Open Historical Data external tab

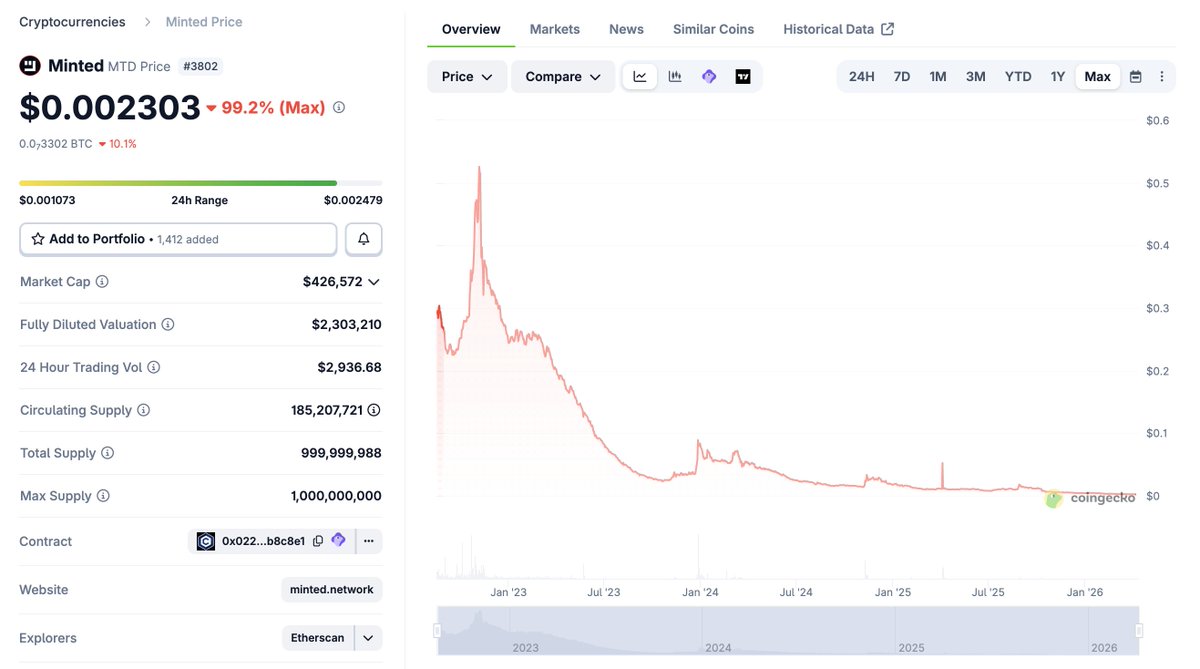(839, 29)
